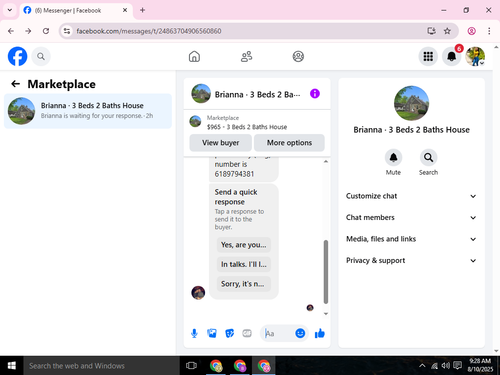Open Facebook search magnifier icon
This screenshot has height=375, width=500.
point(41,56)
